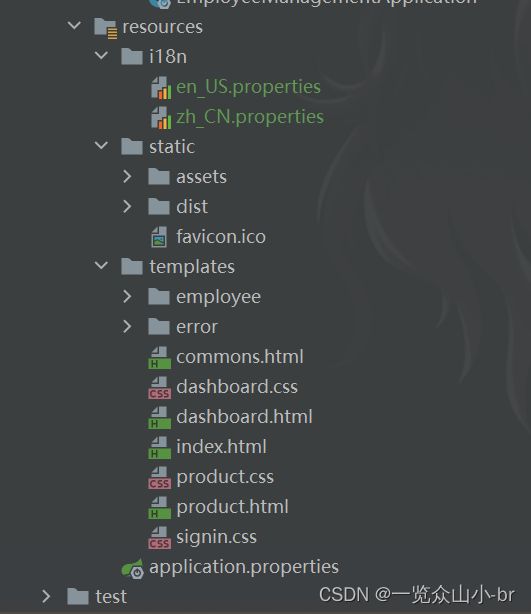
Task: Expand the dist folder
Action: pos(127,206)
